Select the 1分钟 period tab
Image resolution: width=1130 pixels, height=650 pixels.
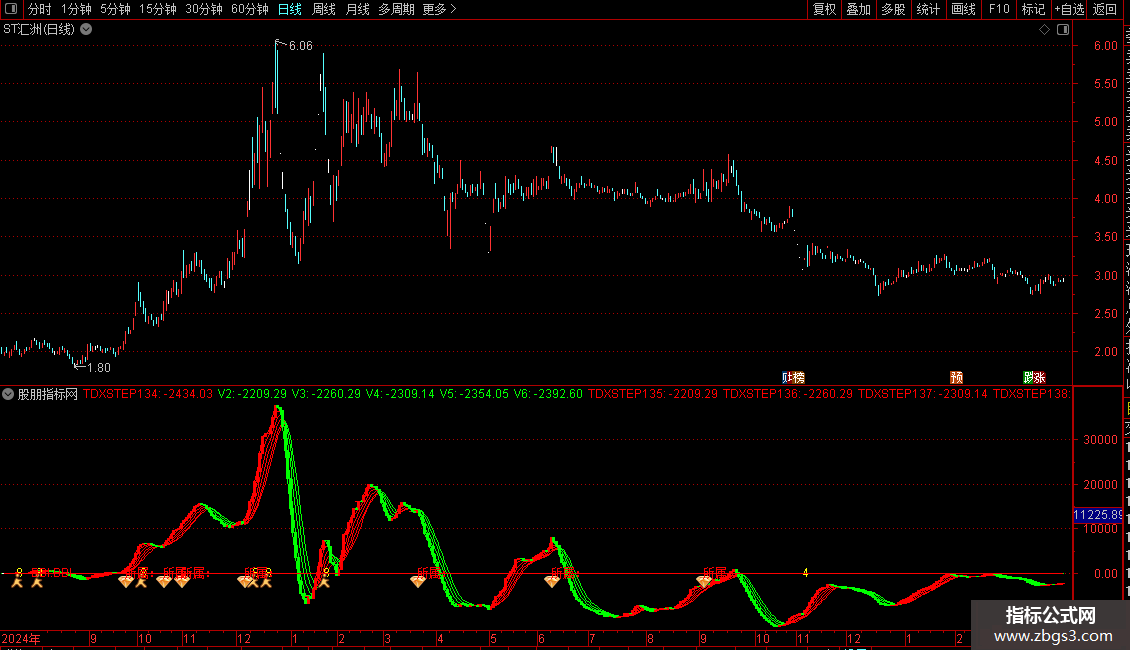click(x=76, y=9)
